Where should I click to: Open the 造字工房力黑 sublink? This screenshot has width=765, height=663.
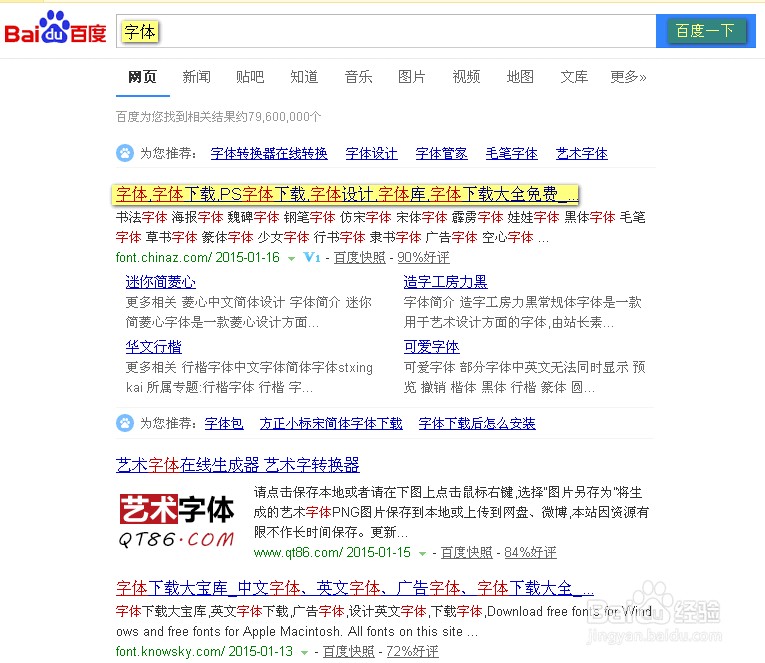click(x=445, y=282)
